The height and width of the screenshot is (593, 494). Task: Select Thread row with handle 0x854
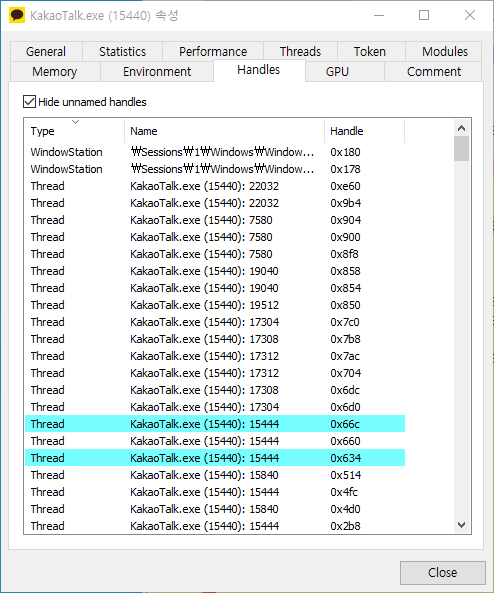(215, 288)
